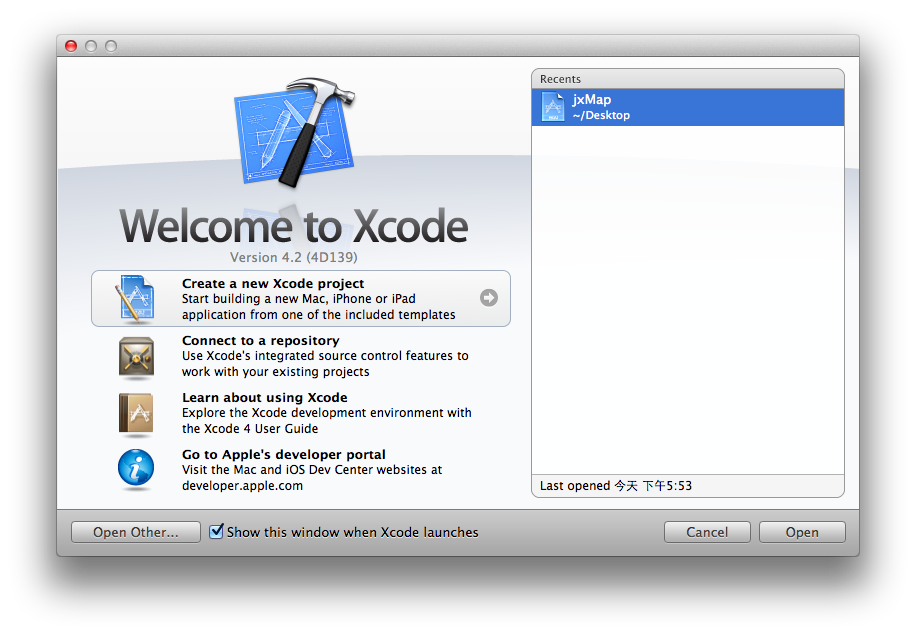Click the Last opened timestamp text
This screenshot has height=635, width=916.
tap(616, 486)
